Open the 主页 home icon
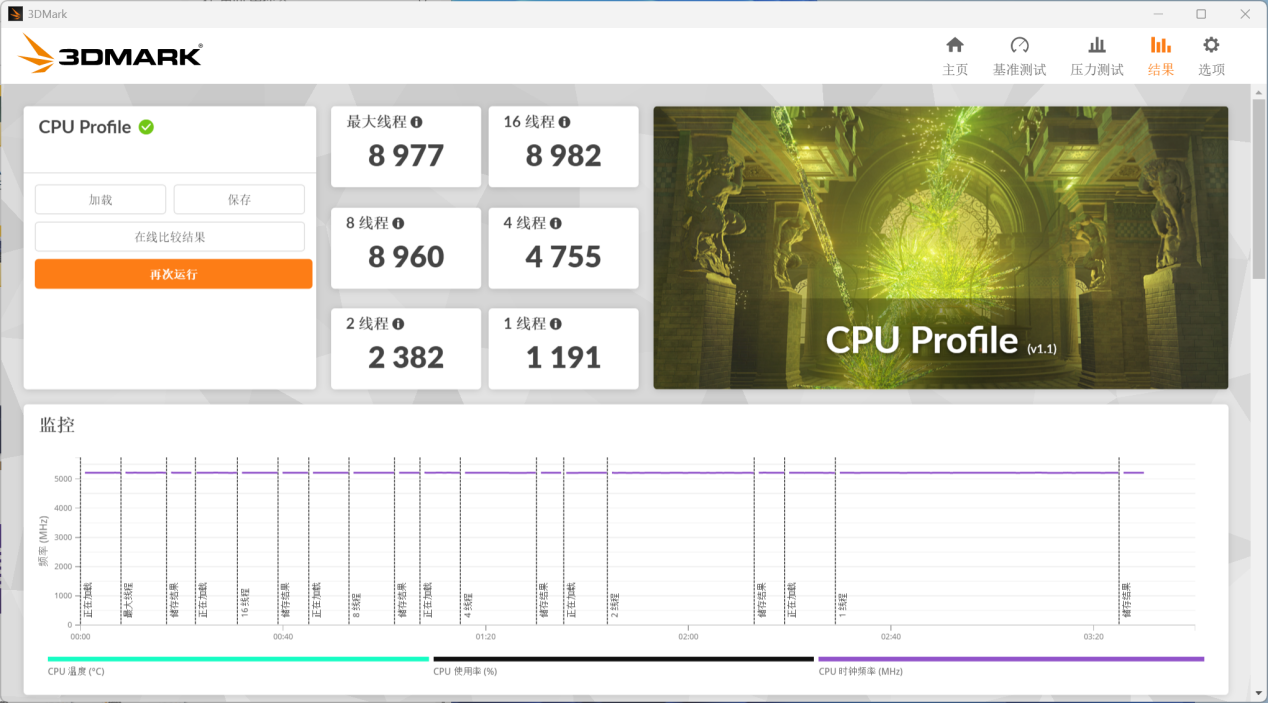The height and width of the screenshot is (703, 1268). [955, 46]
